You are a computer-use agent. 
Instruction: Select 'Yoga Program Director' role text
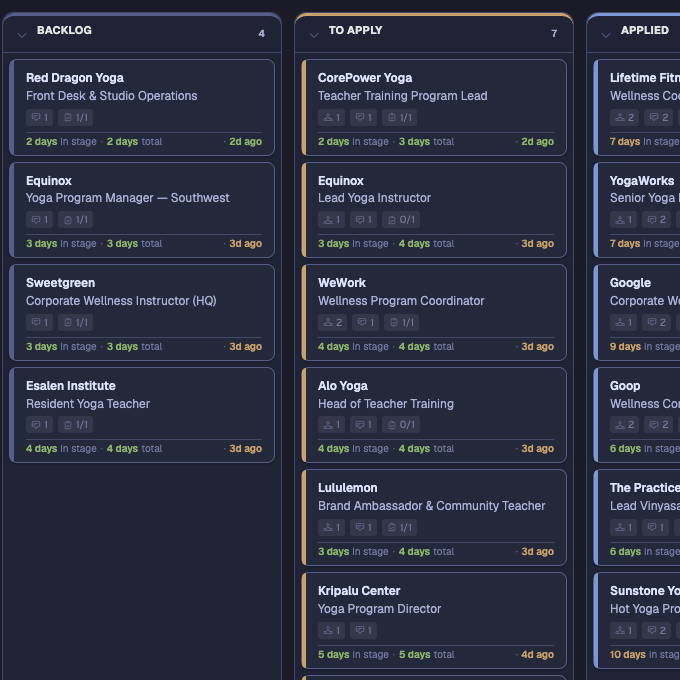click(x=379, y=609)
